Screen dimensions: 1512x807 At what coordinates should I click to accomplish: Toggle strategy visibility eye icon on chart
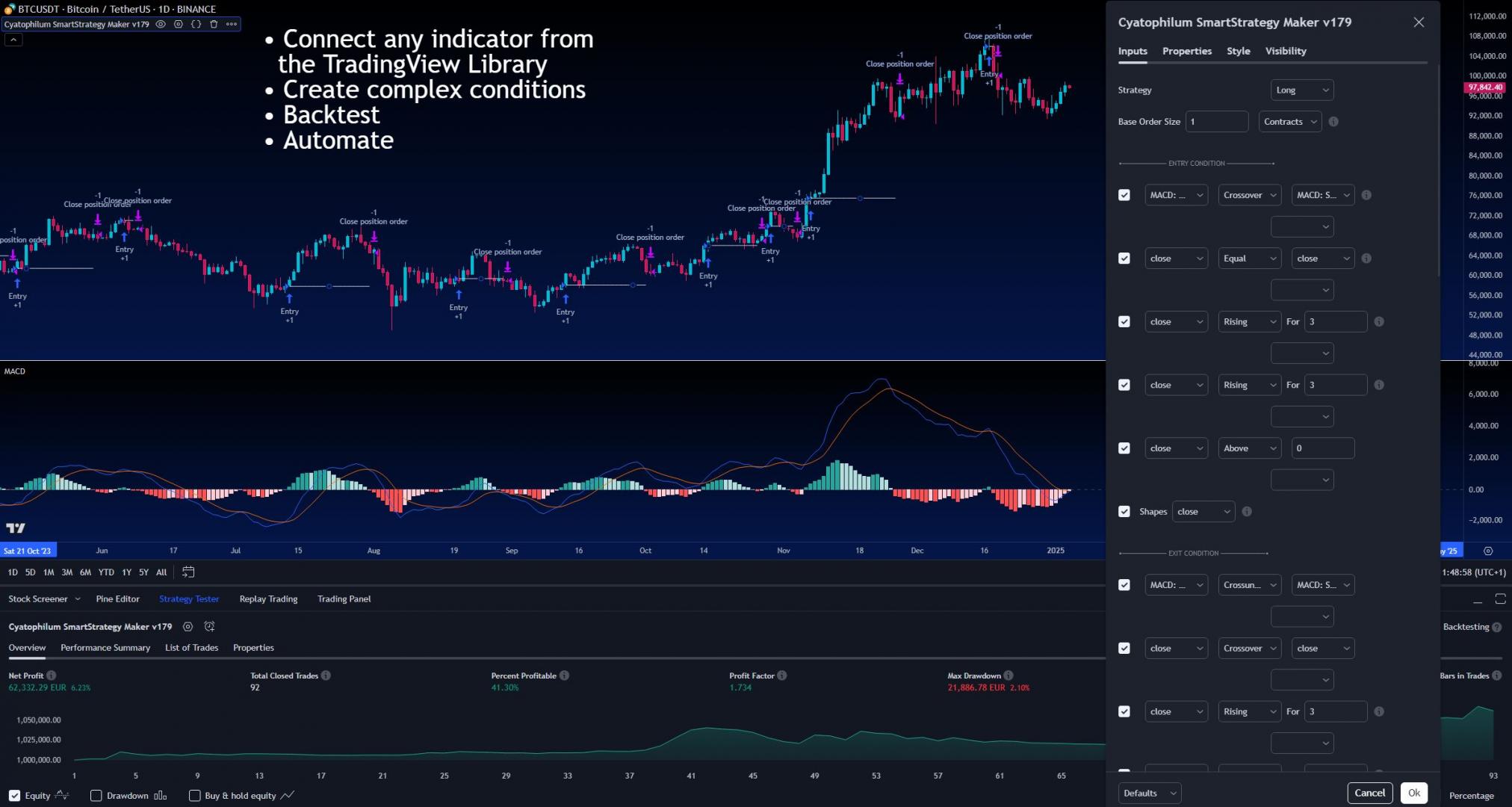tap(161, 24)
